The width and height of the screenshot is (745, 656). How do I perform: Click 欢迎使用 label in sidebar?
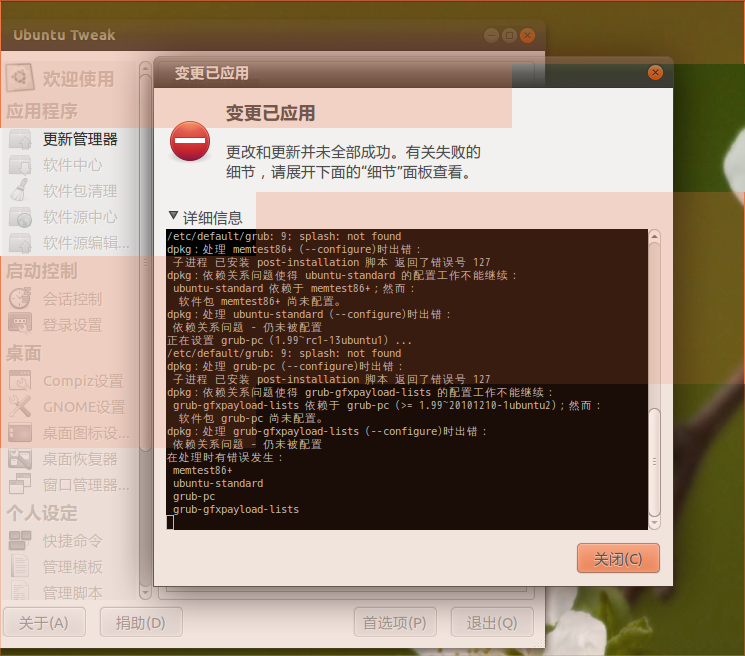[x=78, y=79]
